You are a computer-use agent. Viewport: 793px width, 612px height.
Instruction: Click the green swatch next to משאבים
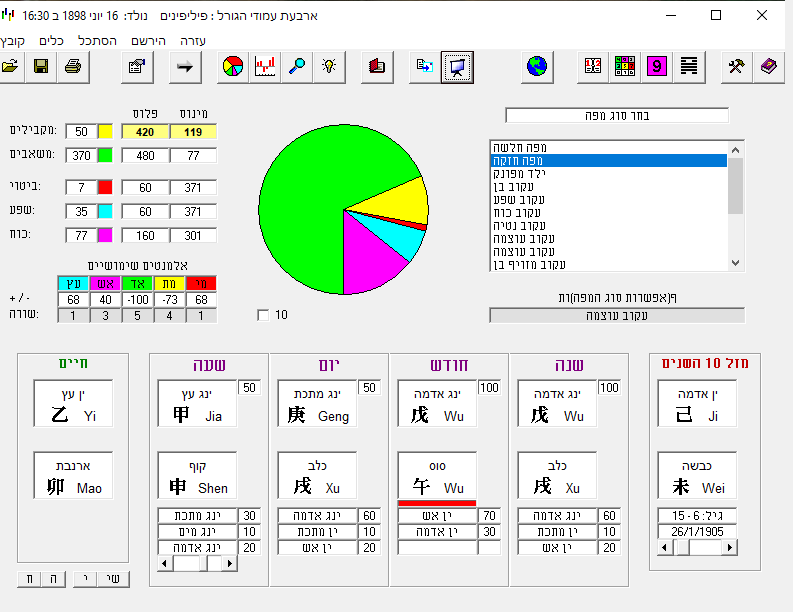[x=105, y=155]
